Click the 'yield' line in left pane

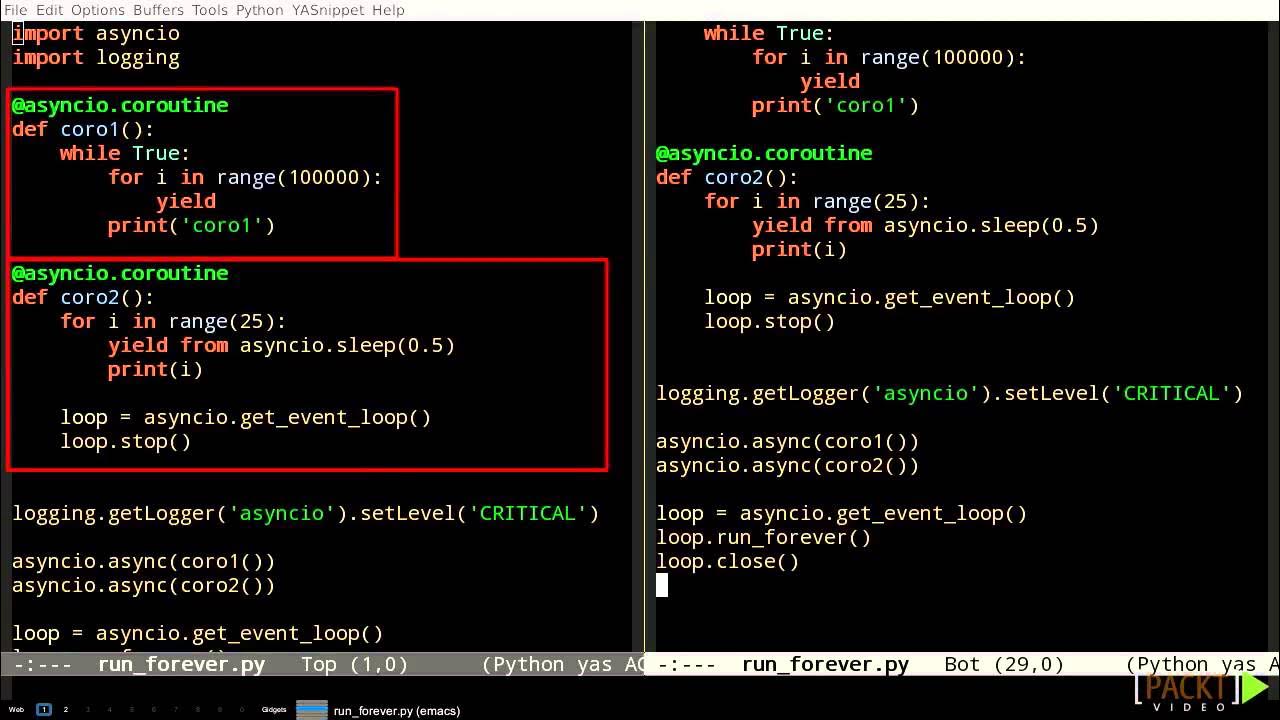pyautogui.click(x=186, y=201)
